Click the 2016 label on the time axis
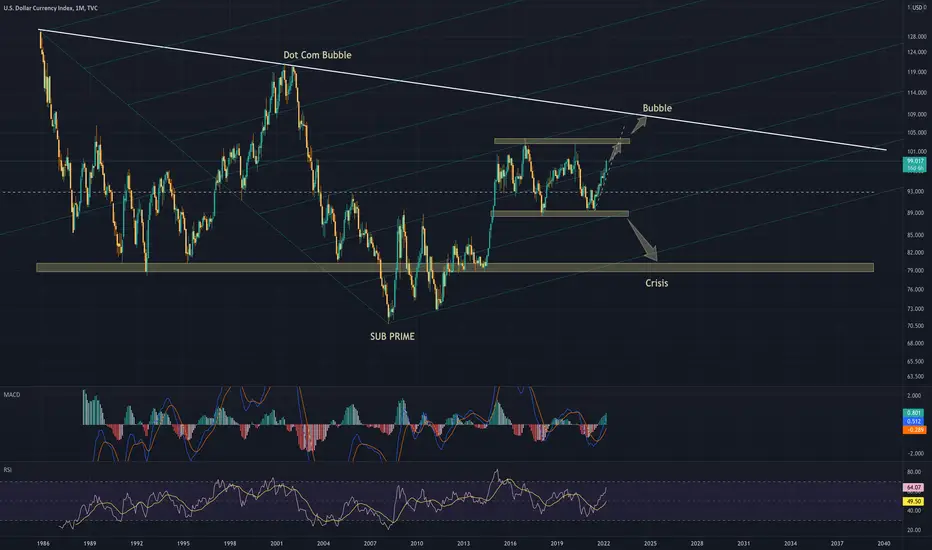Viewport: 932px width, 550px height. [x=510, y=543]
